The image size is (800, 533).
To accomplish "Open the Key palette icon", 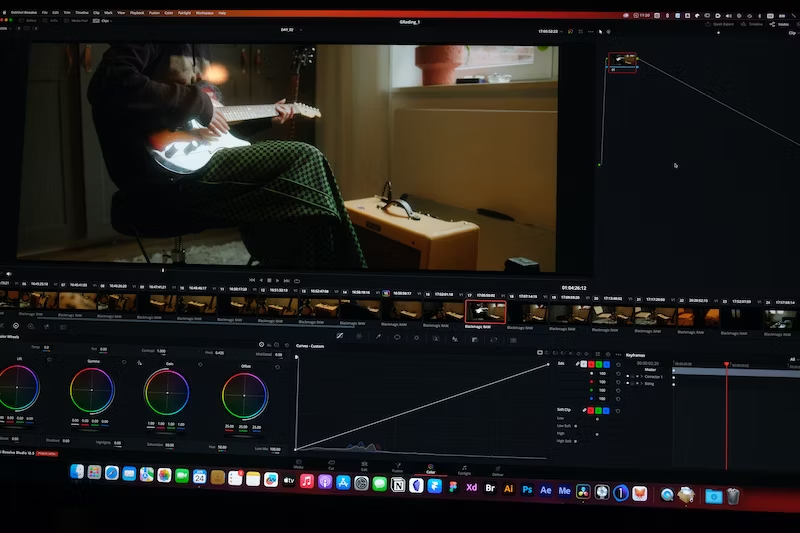I will click(x=474, y=339).
